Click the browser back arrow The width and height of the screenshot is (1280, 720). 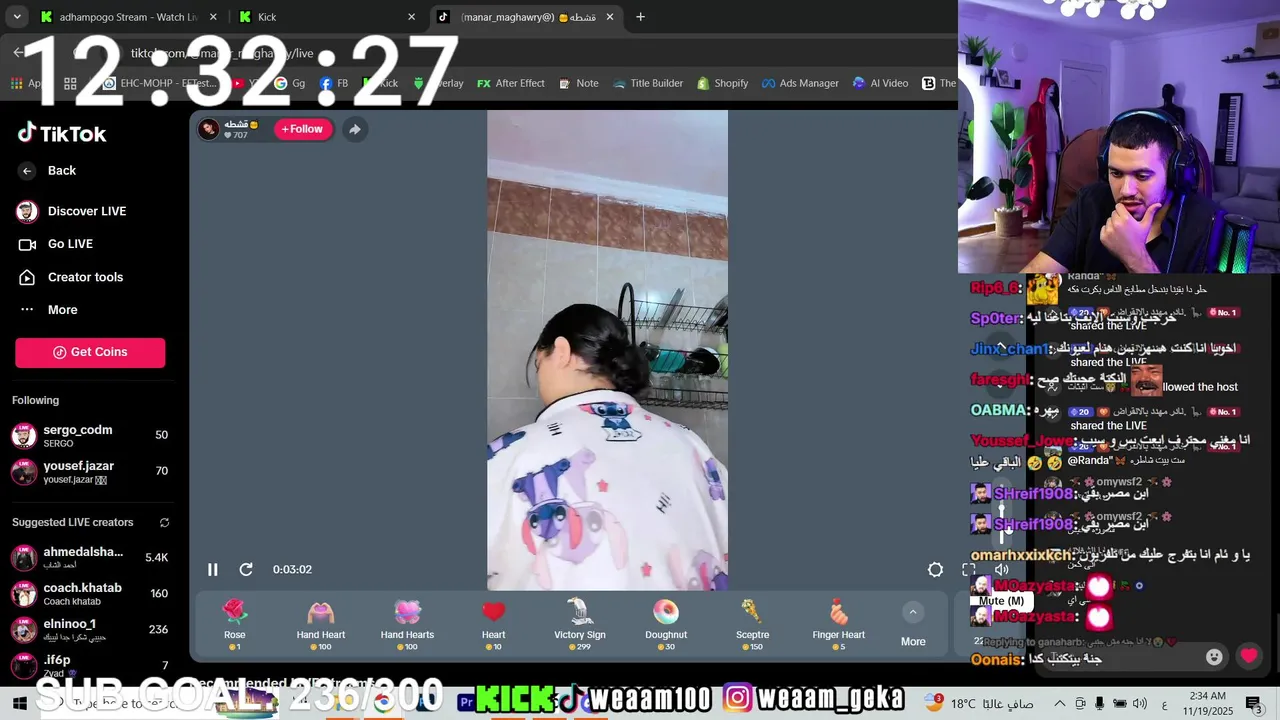[x=18, y=52]
